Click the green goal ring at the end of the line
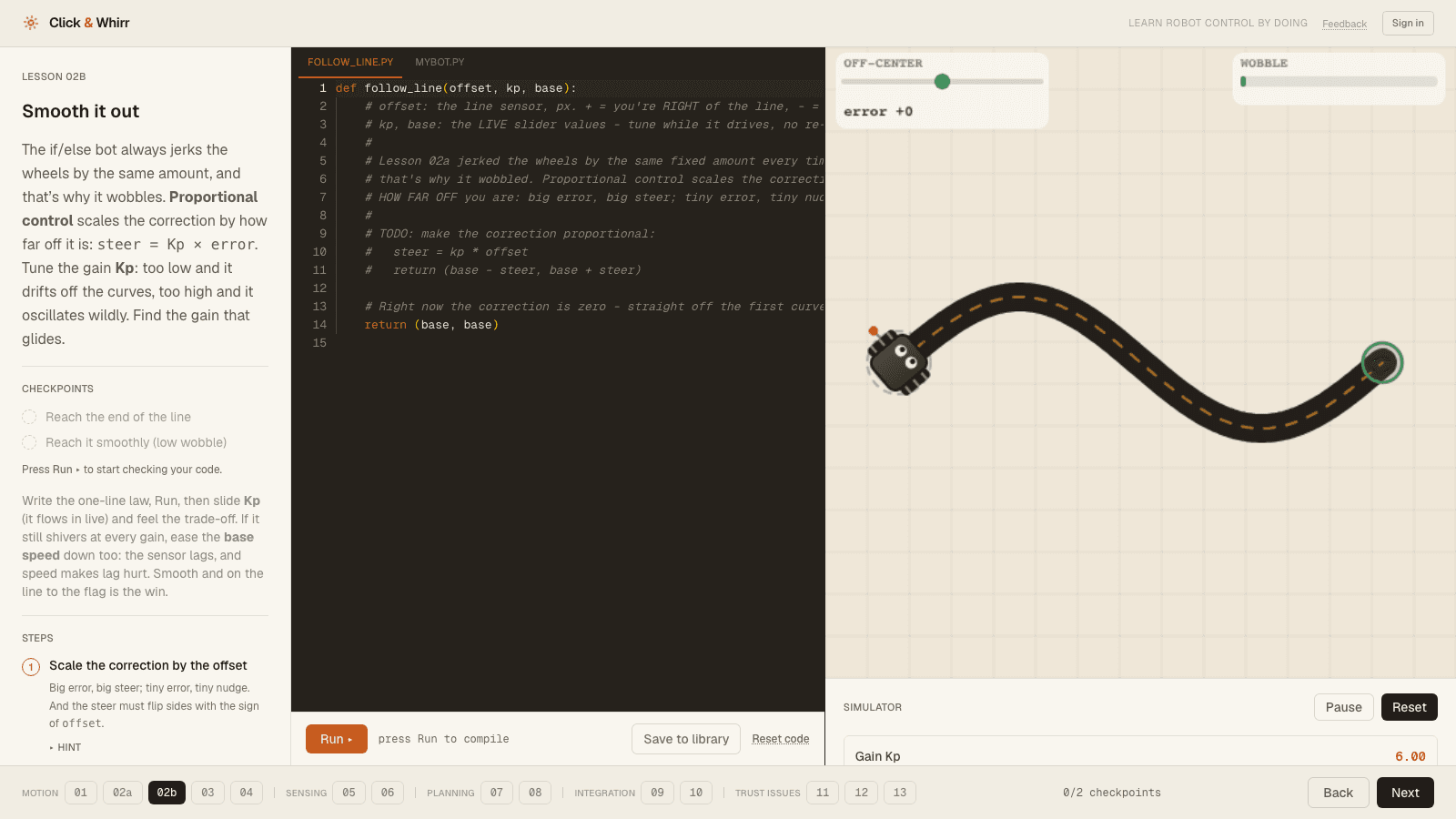 [1381, 363]
